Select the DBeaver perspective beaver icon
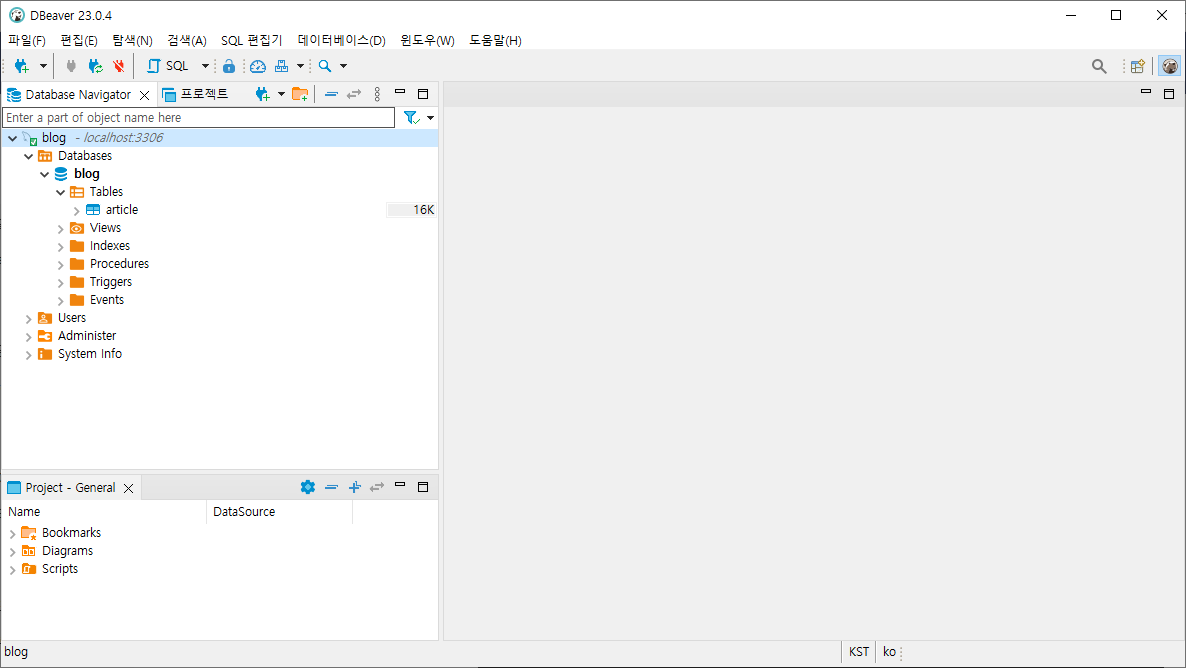 [1169, 67]
